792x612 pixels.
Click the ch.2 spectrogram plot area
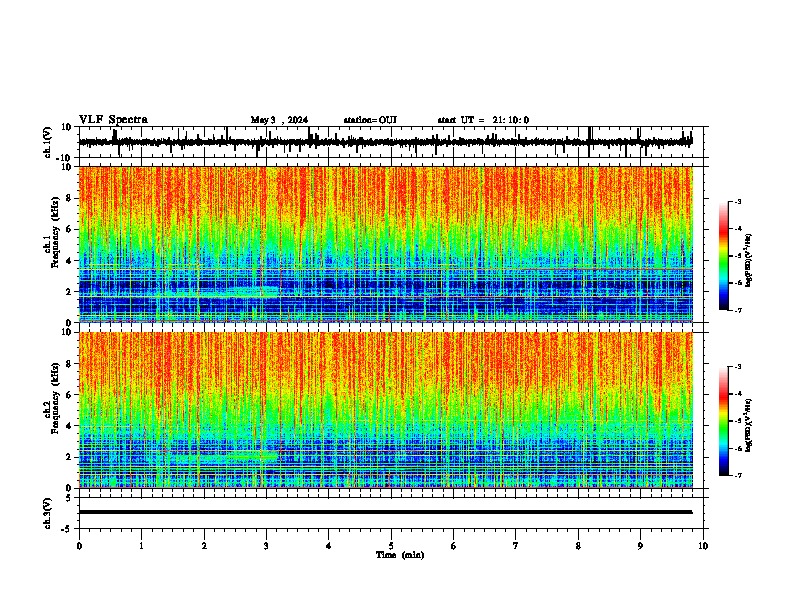385,410
